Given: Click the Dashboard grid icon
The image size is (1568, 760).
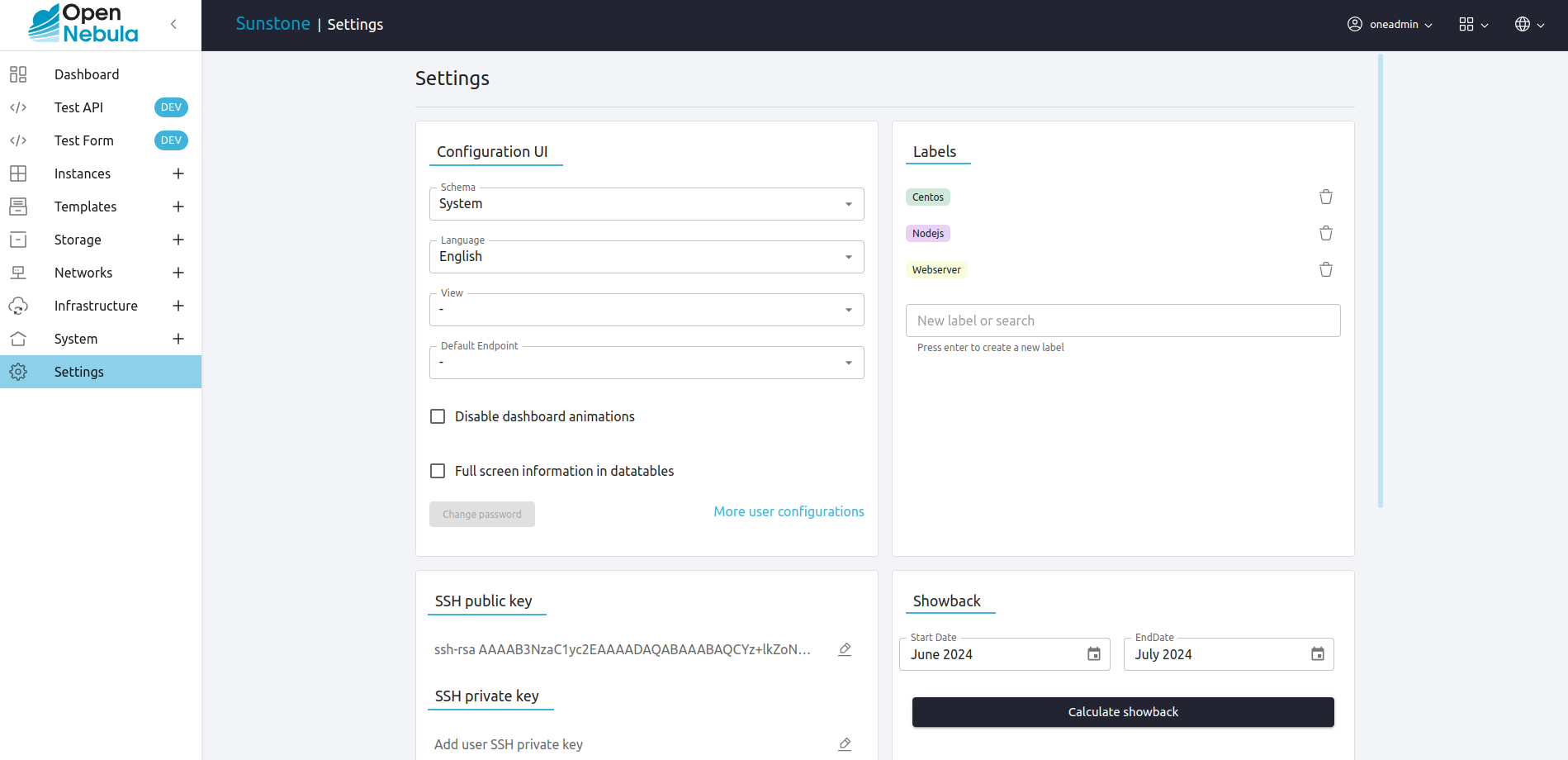Looking at the screenshot, I should tap(18, 74).
